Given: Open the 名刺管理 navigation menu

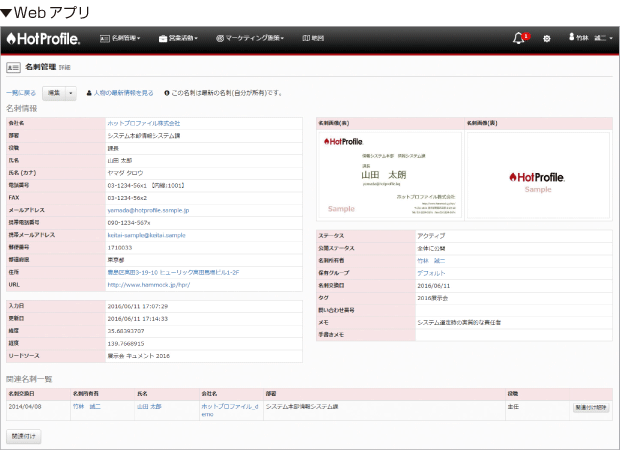Looking at the screenshot, I should [x=120, y=38].
